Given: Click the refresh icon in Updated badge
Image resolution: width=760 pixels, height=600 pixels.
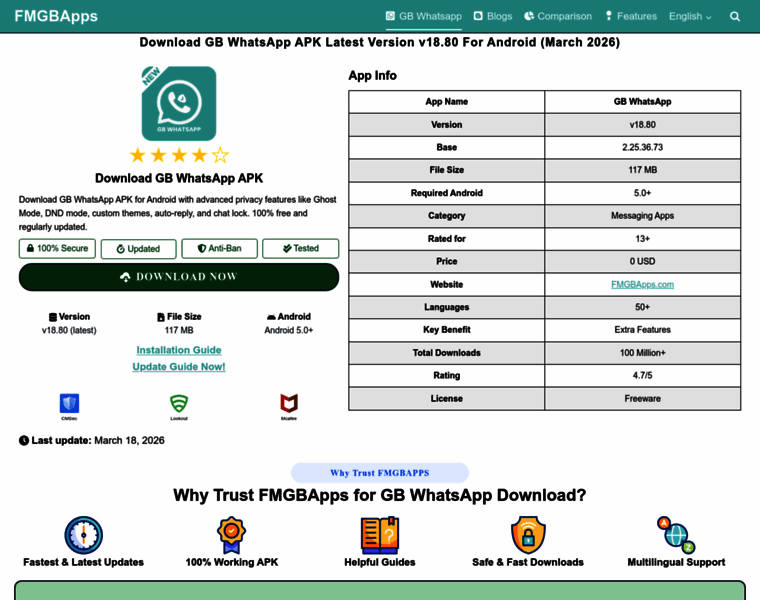Looking at the screenshot, I should (121, 249).
